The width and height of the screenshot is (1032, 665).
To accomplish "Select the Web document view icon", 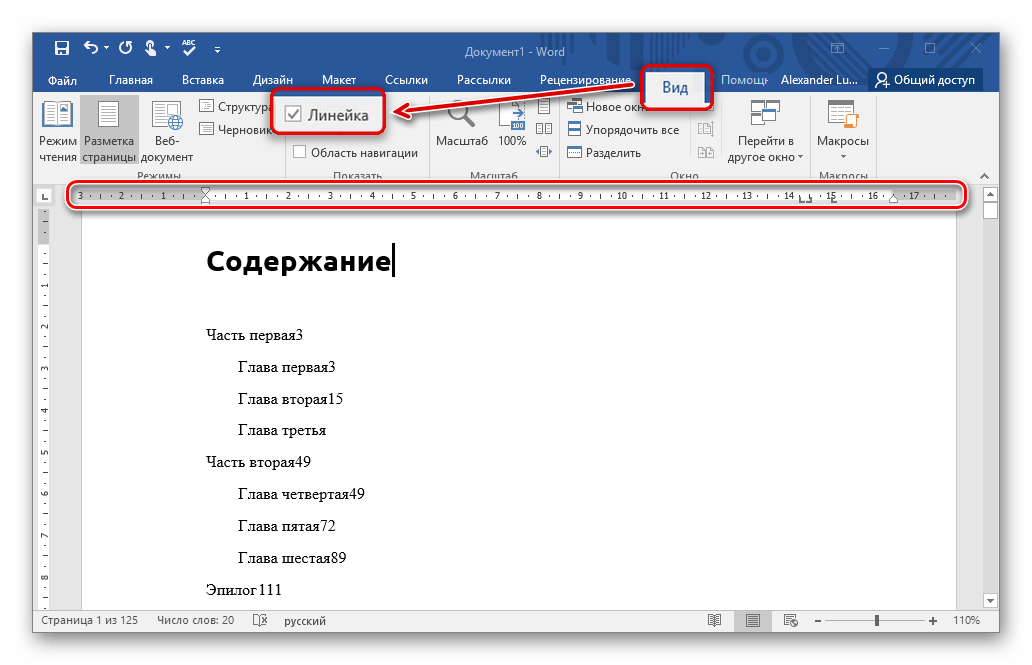I will [167, 130].
